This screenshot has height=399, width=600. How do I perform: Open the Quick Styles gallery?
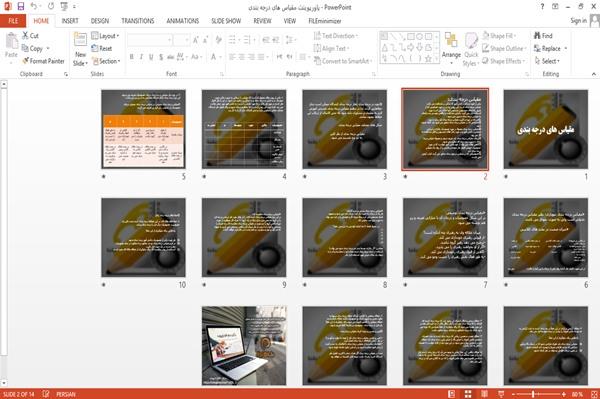471,49
